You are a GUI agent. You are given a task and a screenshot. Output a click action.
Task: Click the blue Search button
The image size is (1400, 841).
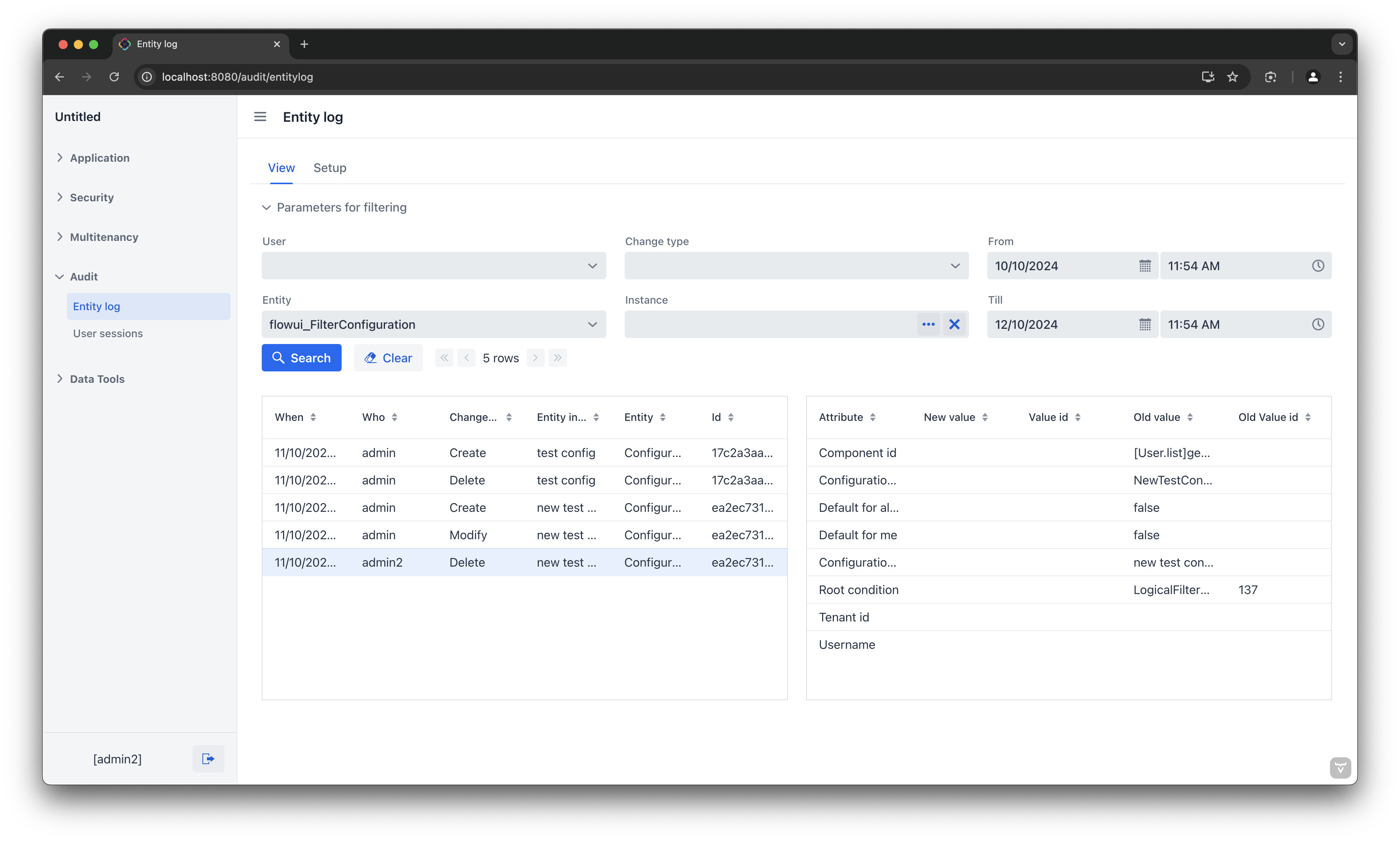pos(301,358)
